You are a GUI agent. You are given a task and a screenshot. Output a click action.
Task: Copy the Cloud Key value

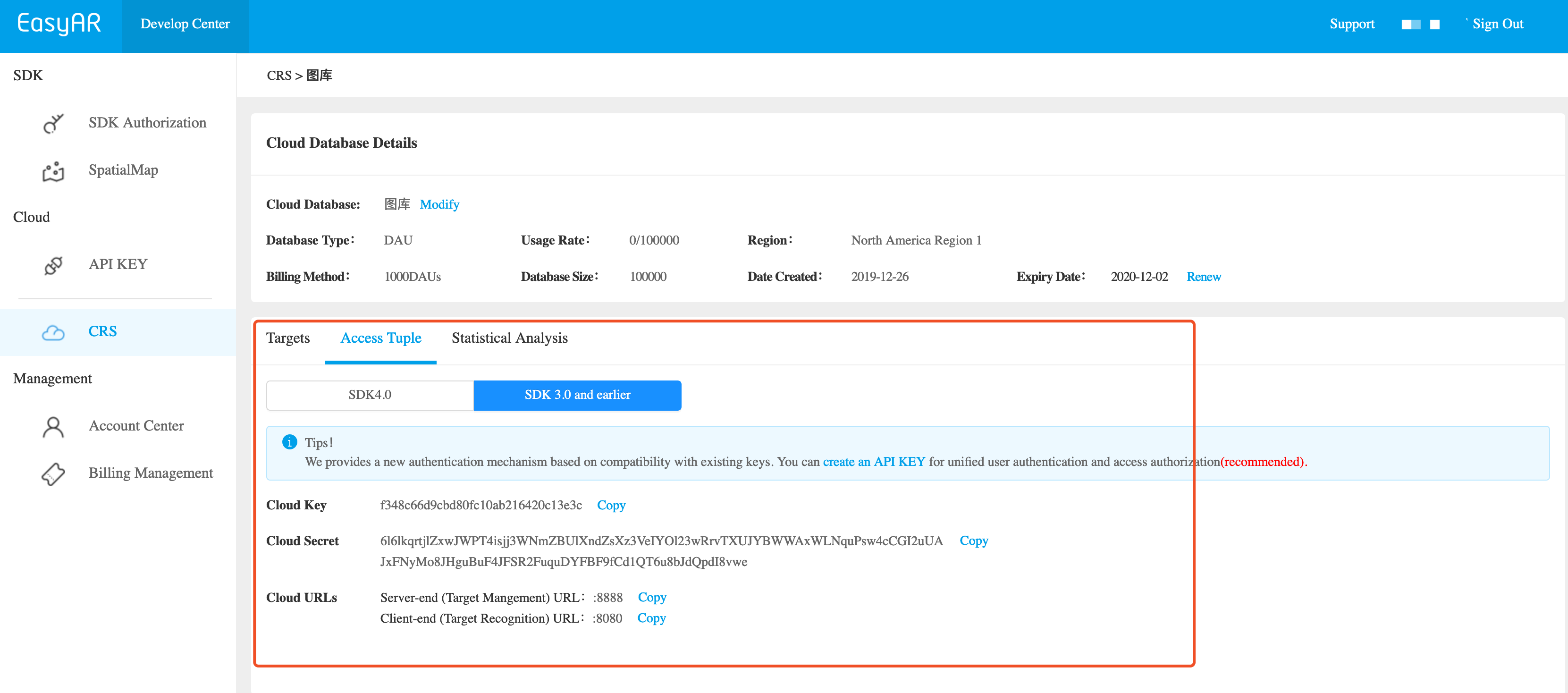click(611, 506)
